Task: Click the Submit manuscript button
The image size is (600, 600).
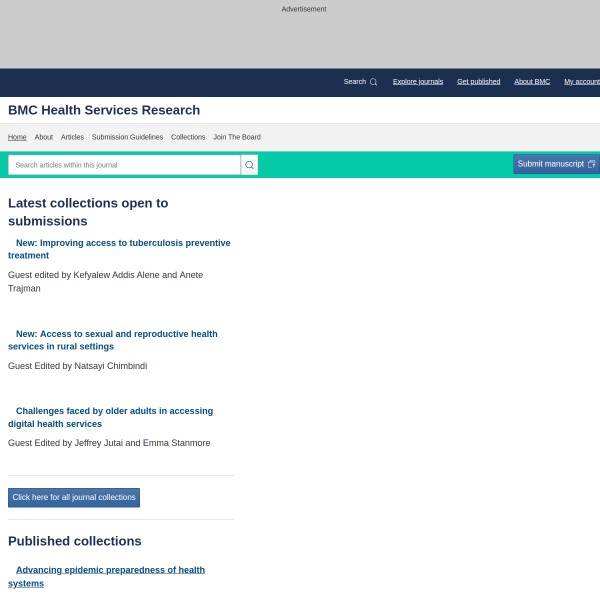Action: pyautogui.click(x=556, y=164)
